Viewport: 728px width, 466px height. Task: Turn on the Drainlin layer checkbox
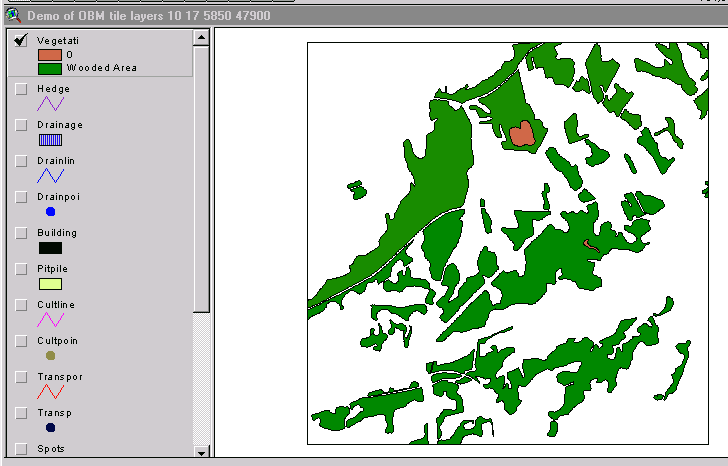click(21, 161)
